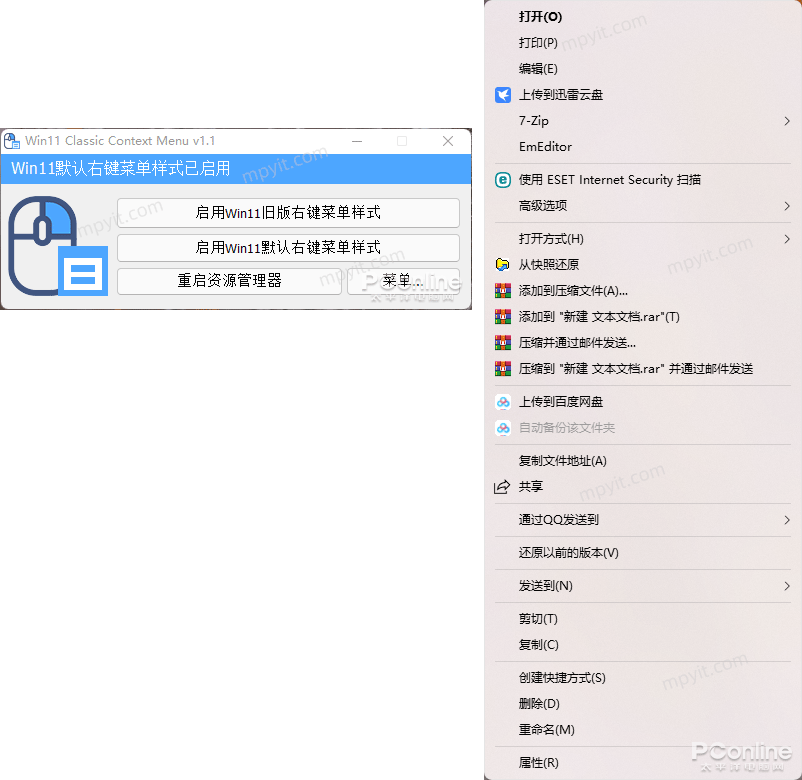This screenshot has width=802, height=780.
Task: Expand the 7-Zip submenu arrow
Action: [787, 121]
